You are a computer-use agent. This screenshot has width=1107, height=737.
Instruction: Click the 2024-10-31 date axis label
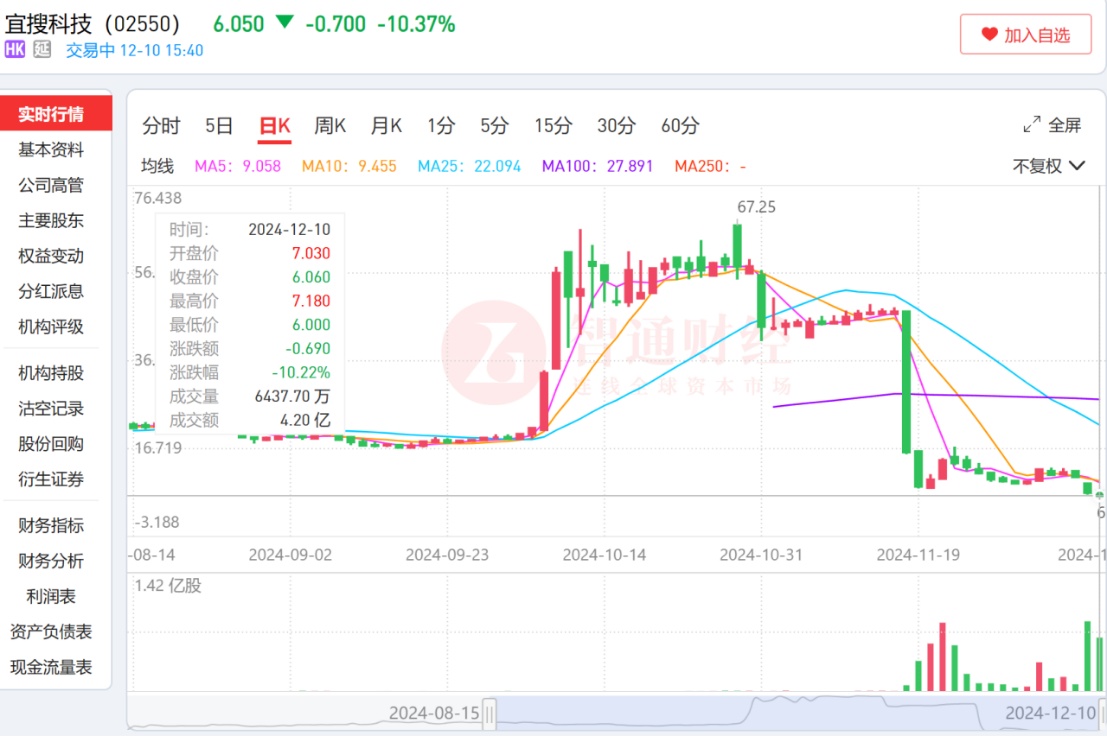pyautogui.click(x=761, y=555)
